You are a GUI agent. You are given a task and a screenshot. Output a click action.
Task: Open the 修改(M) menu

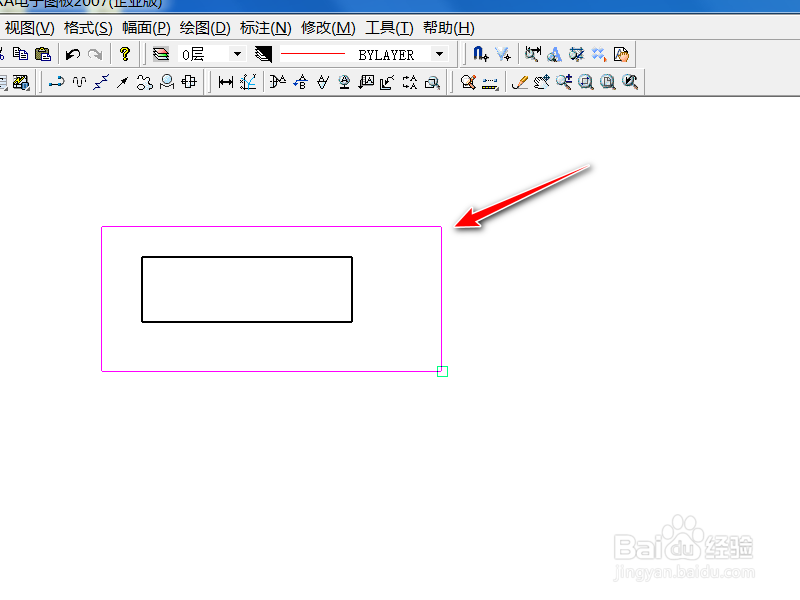pos(328,28)
